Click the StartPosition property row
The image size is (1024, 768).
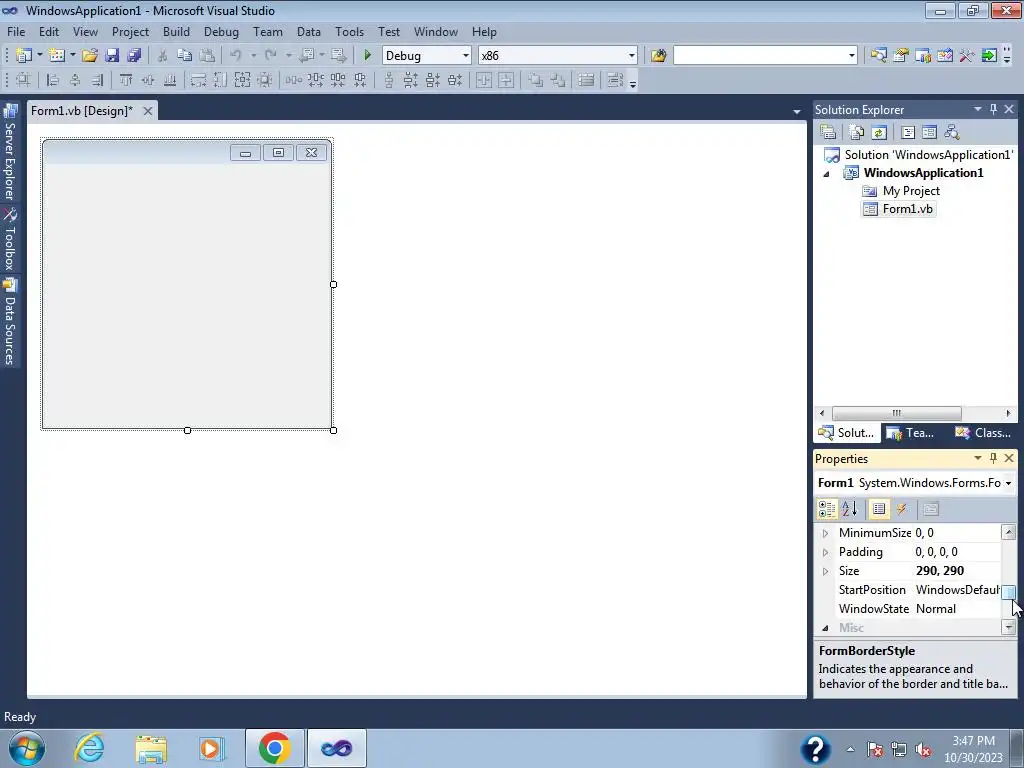[909, 590]
